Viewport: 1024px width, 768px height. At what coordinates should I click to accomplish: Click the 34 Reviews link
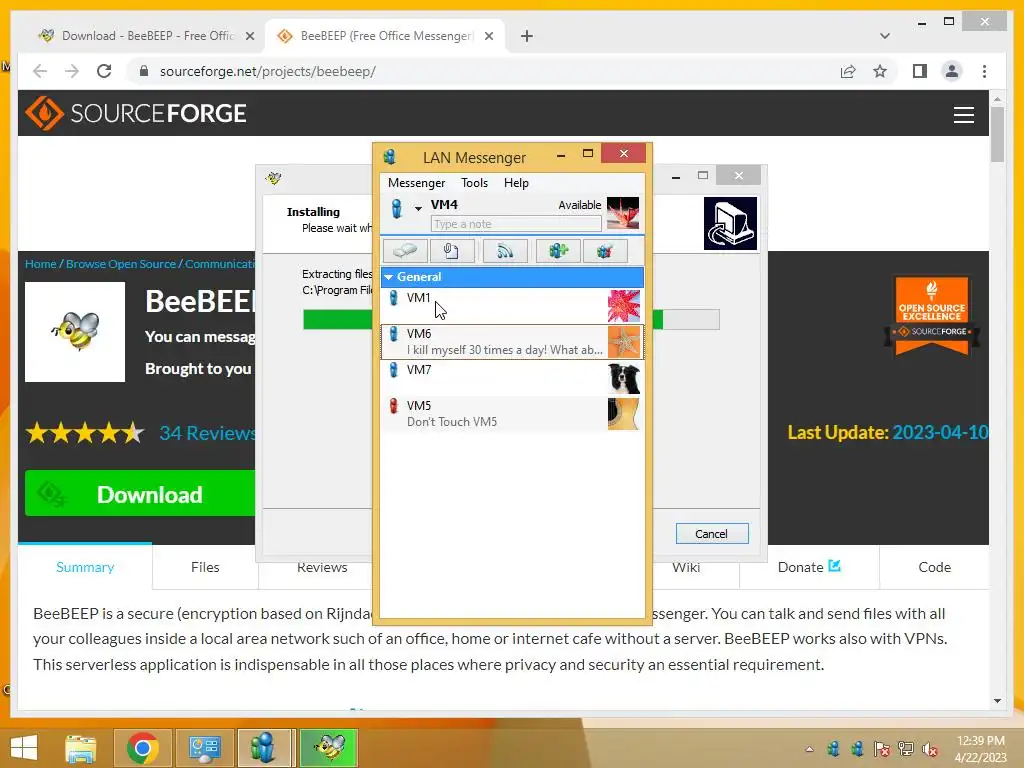(x=207, y=433)
